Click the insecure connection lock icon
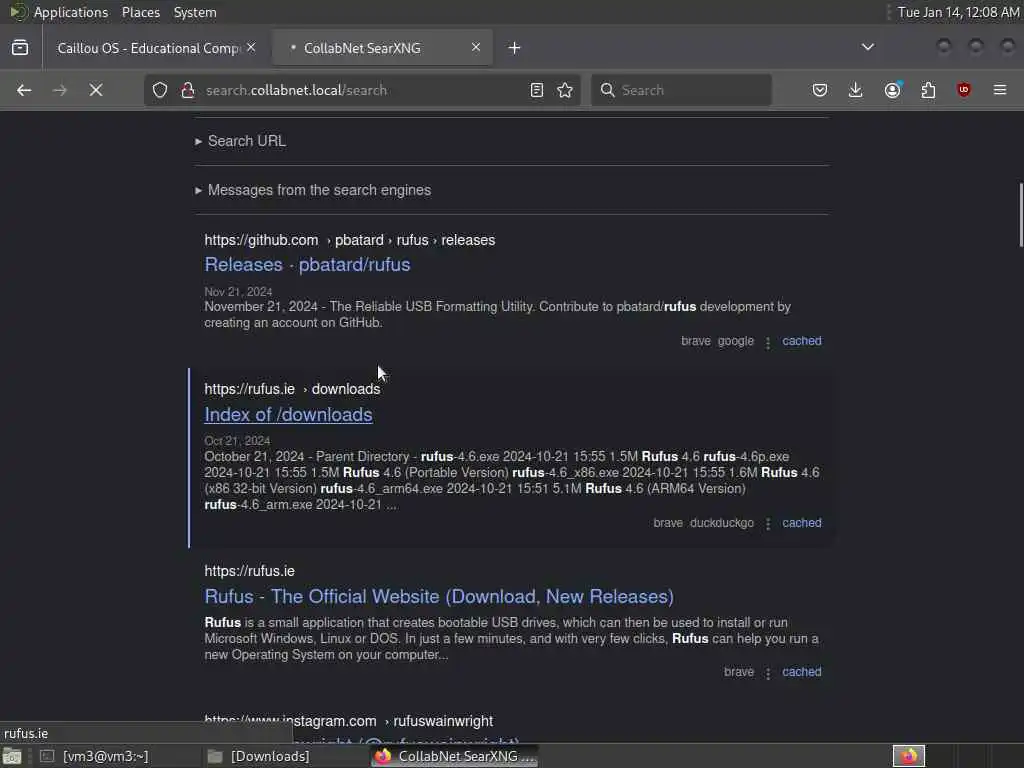This screenshot has height=768, width=1024. pyautogui.click(x=188, y=90)
